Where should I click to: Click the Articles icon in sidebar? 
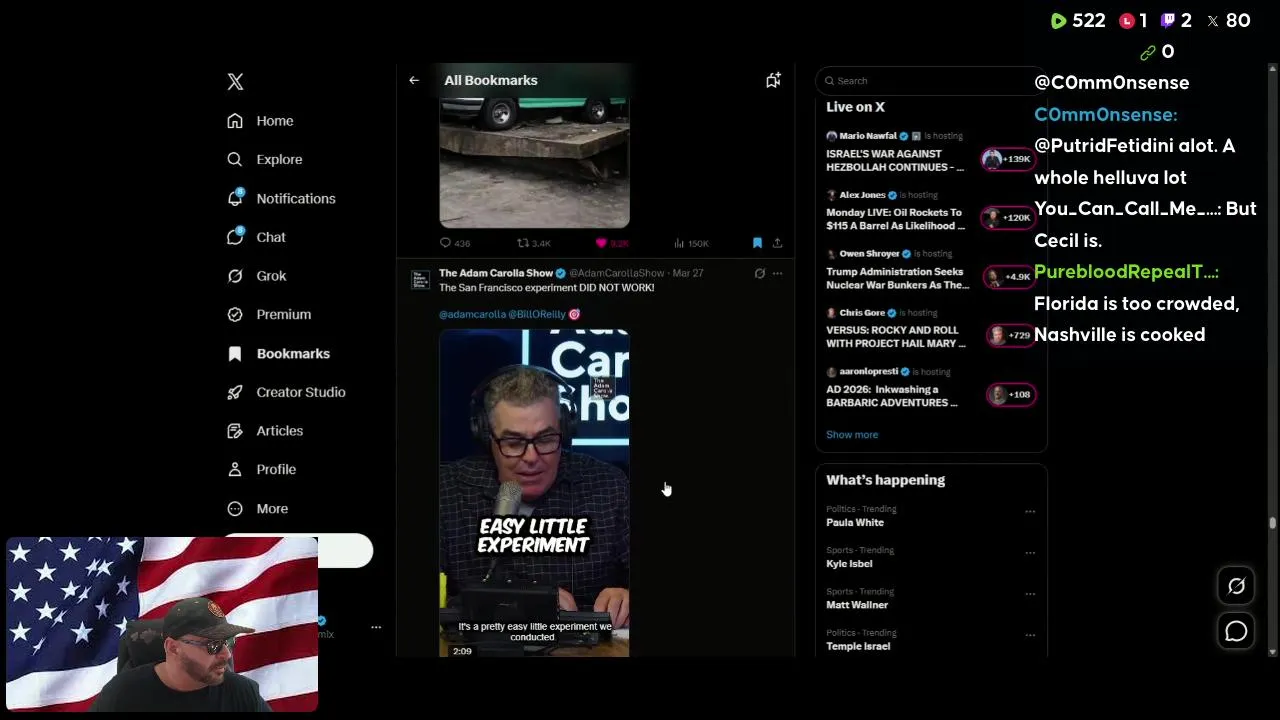tap(235, 431)
